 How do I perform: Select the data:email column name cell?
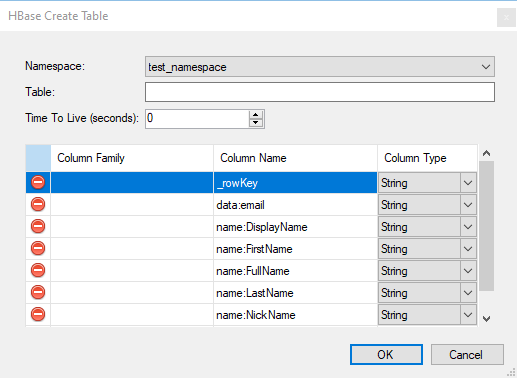pos(295,205)
